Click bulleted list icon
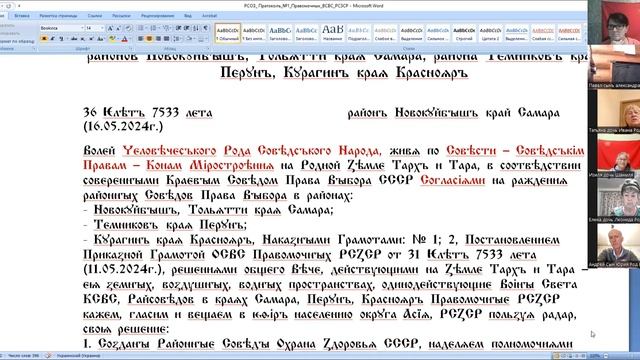 coord(141,28)
